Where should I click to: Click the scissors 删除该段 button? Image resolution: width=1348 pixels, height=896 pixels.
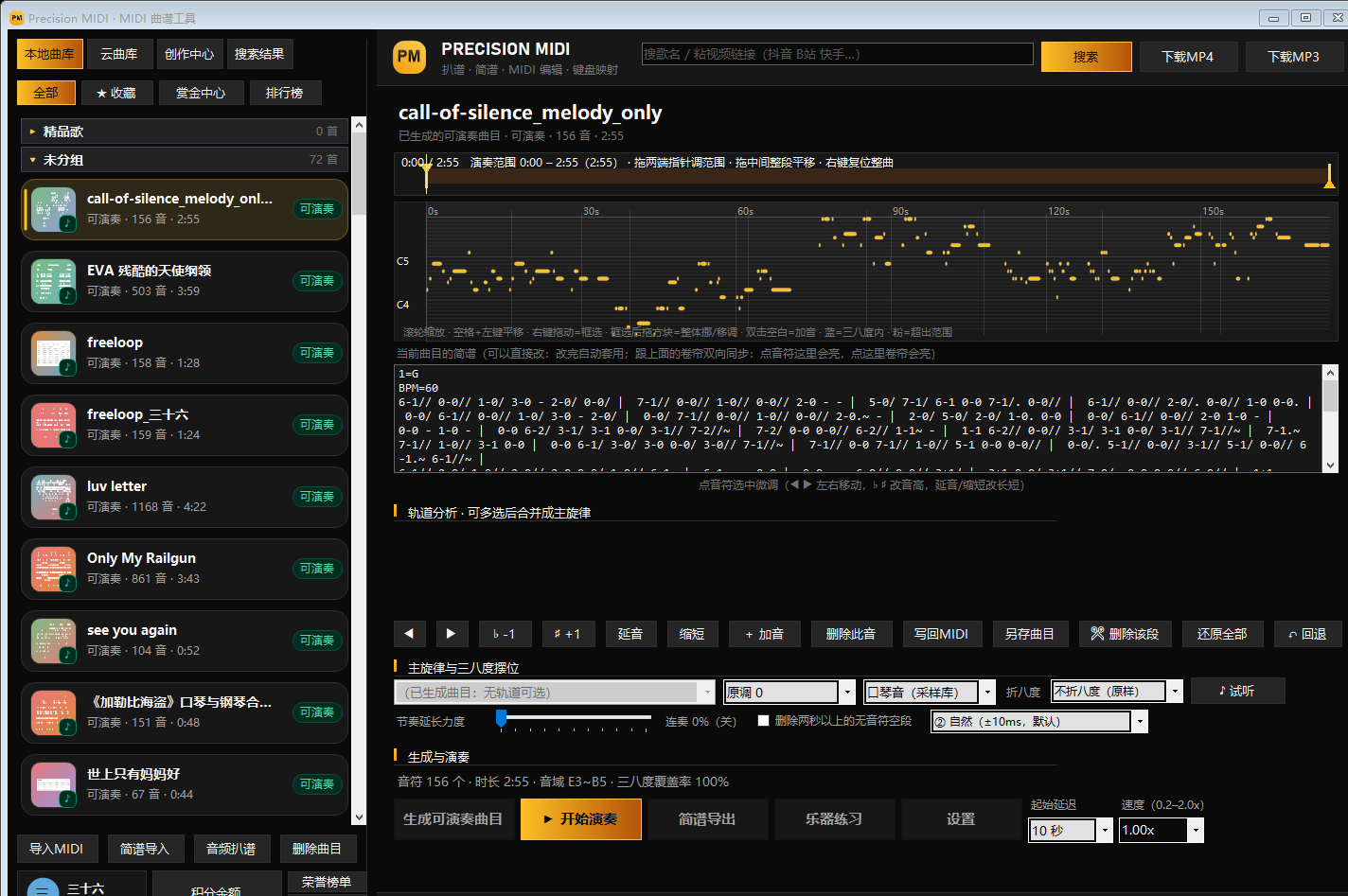point(1125,634)
